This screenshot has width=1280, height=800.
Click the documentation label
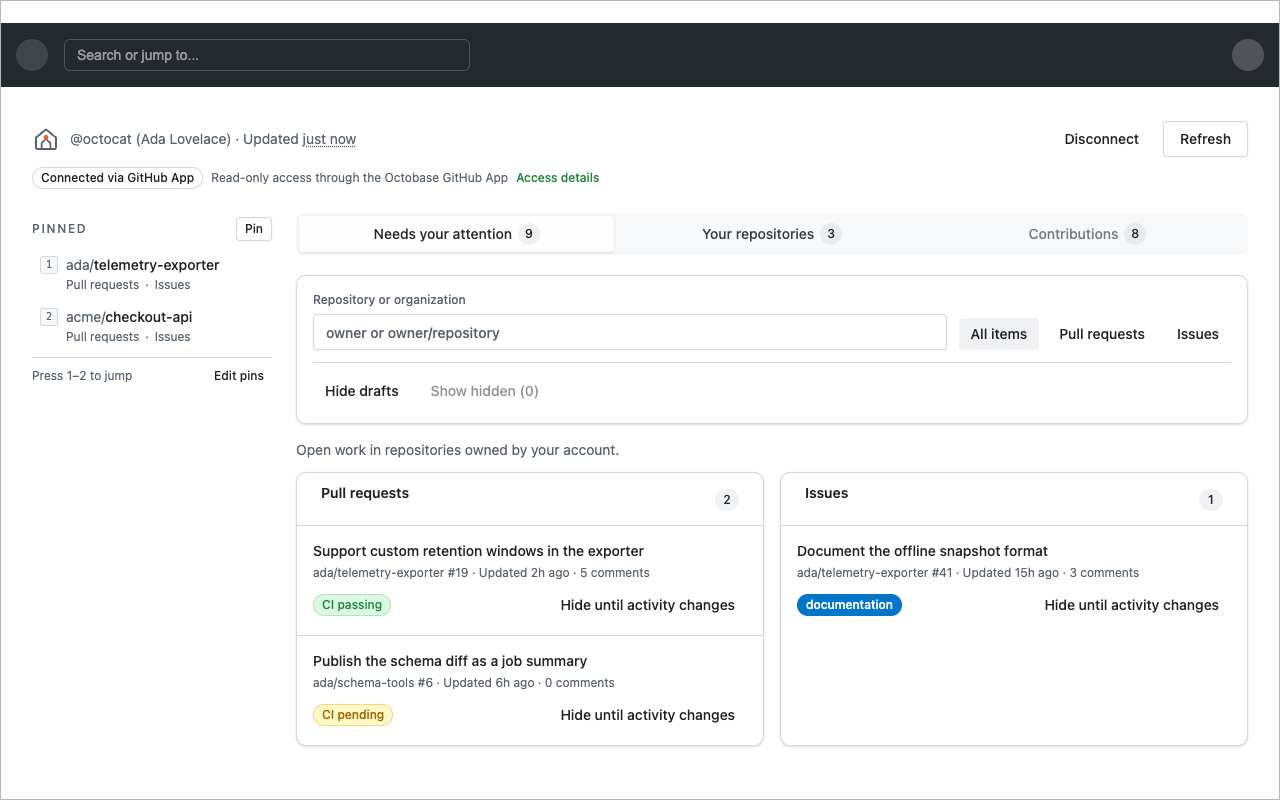coord(849,605)
